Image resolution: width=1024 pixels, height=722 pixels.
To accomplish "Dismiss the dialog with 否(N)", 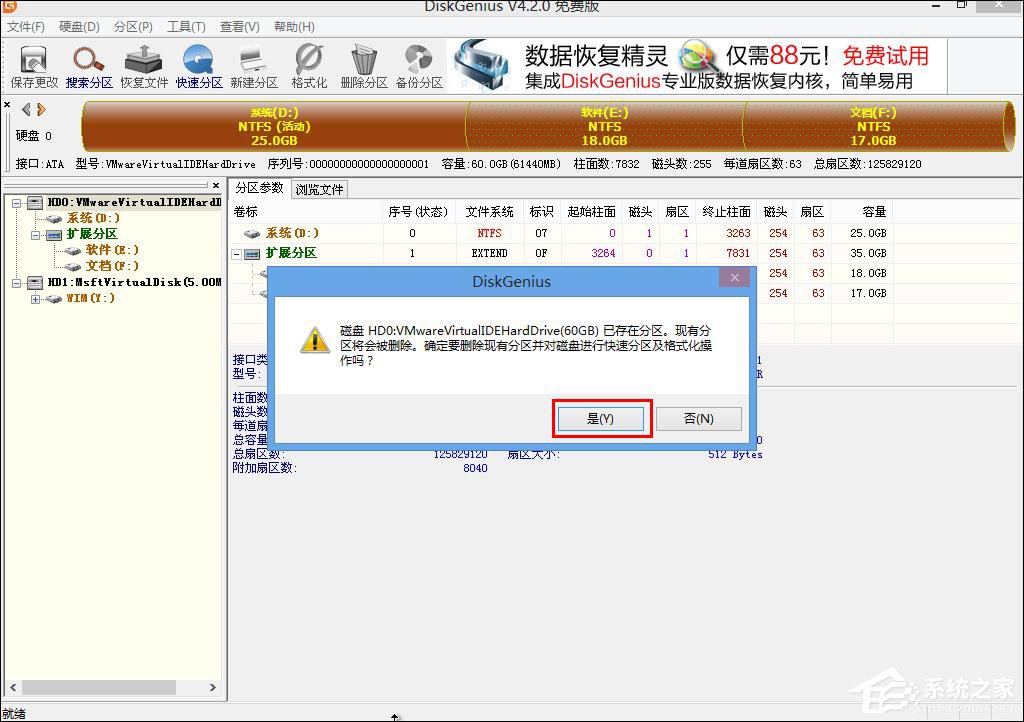I will click(x=699, y=419).
